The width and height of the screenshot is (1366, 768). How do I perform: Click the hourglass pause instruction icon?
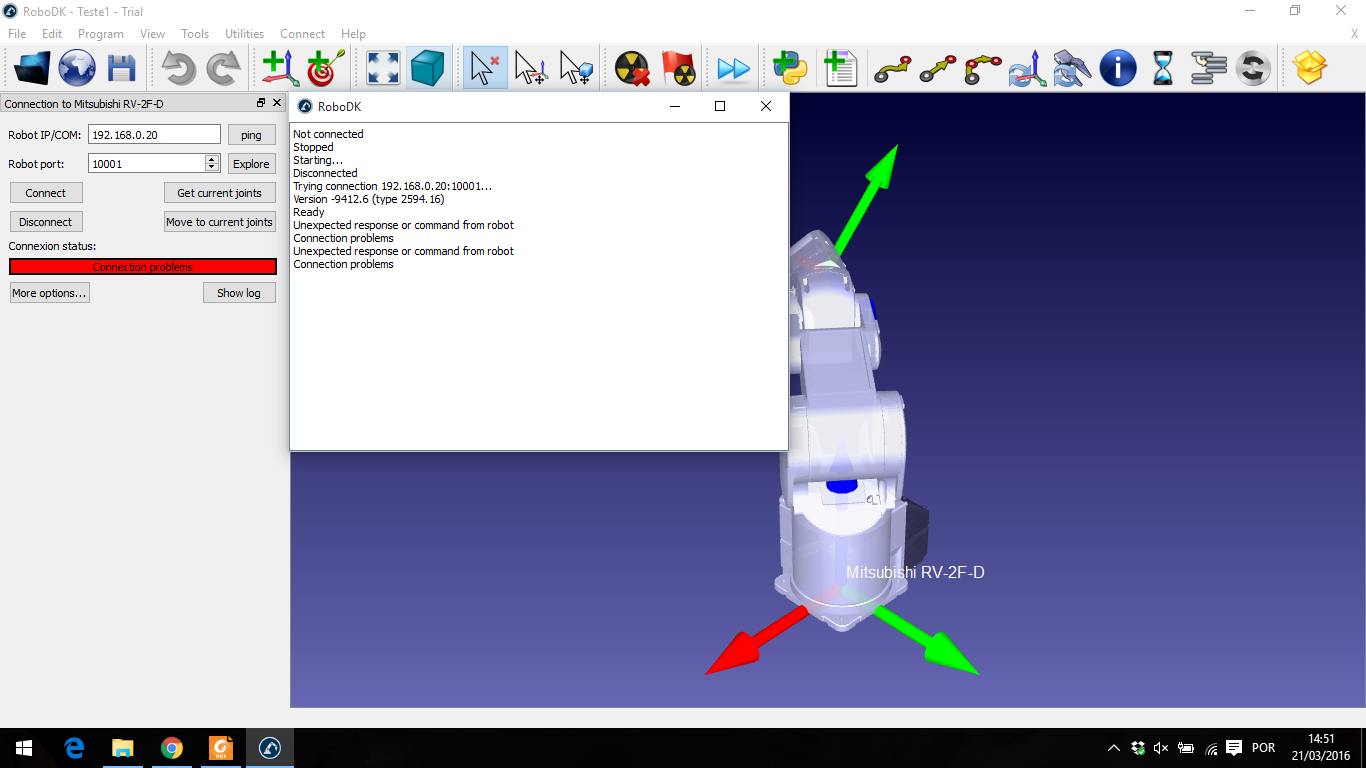click(1163, 68)
